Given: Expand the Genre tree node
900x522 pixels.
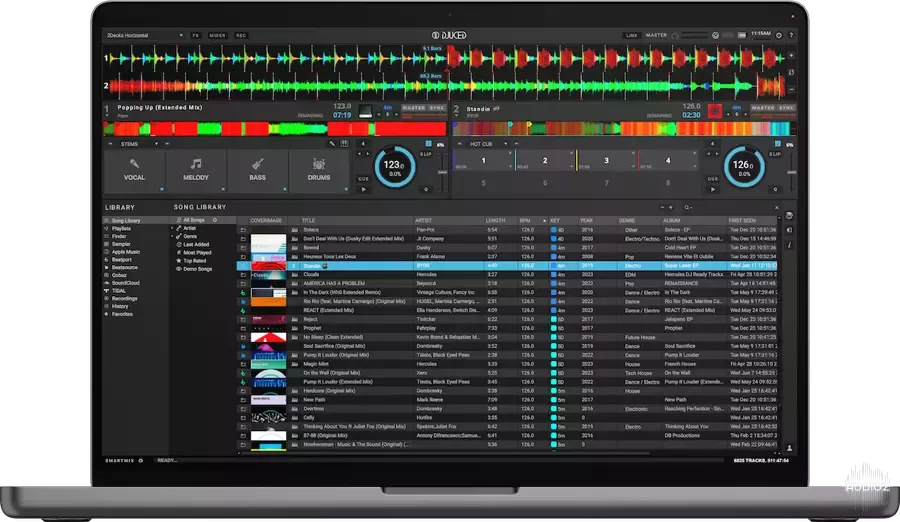Looking at the screenshot, I should pos(172,236).
